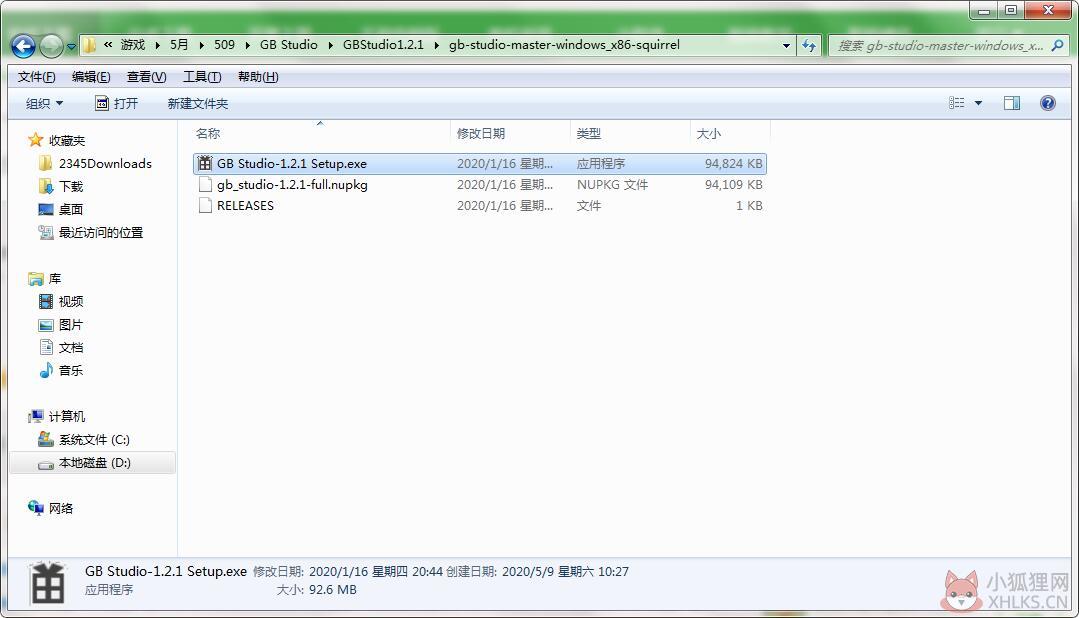Image resolution: width=1079 pixels, height=618 pixels.
Task: Select 计算机 in the navigation pane
Action: pyautogui.click(x=56, y=416)
